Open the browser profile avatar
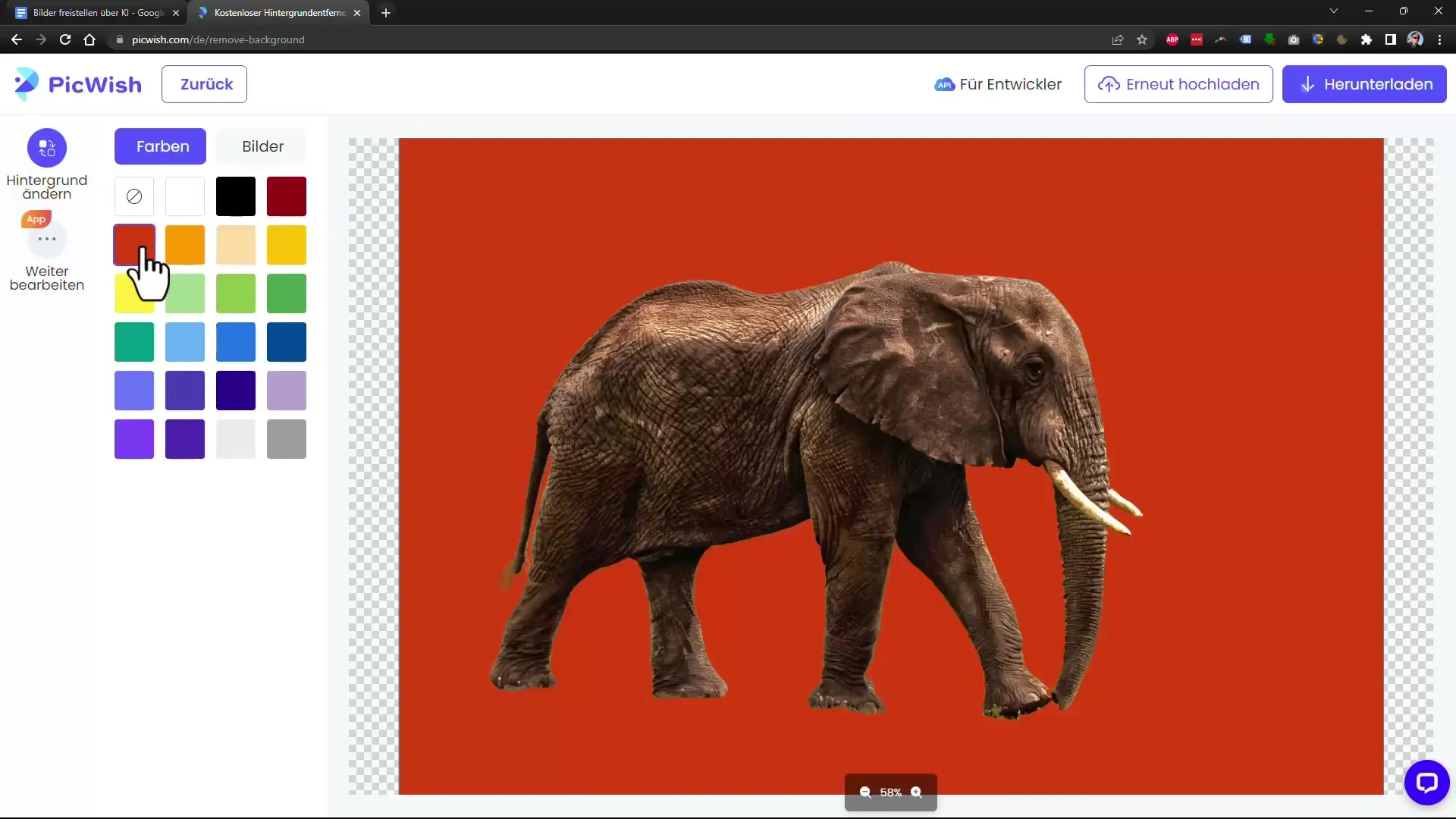The width and height of the screenshot is (1456, 819). (1415, 39)
